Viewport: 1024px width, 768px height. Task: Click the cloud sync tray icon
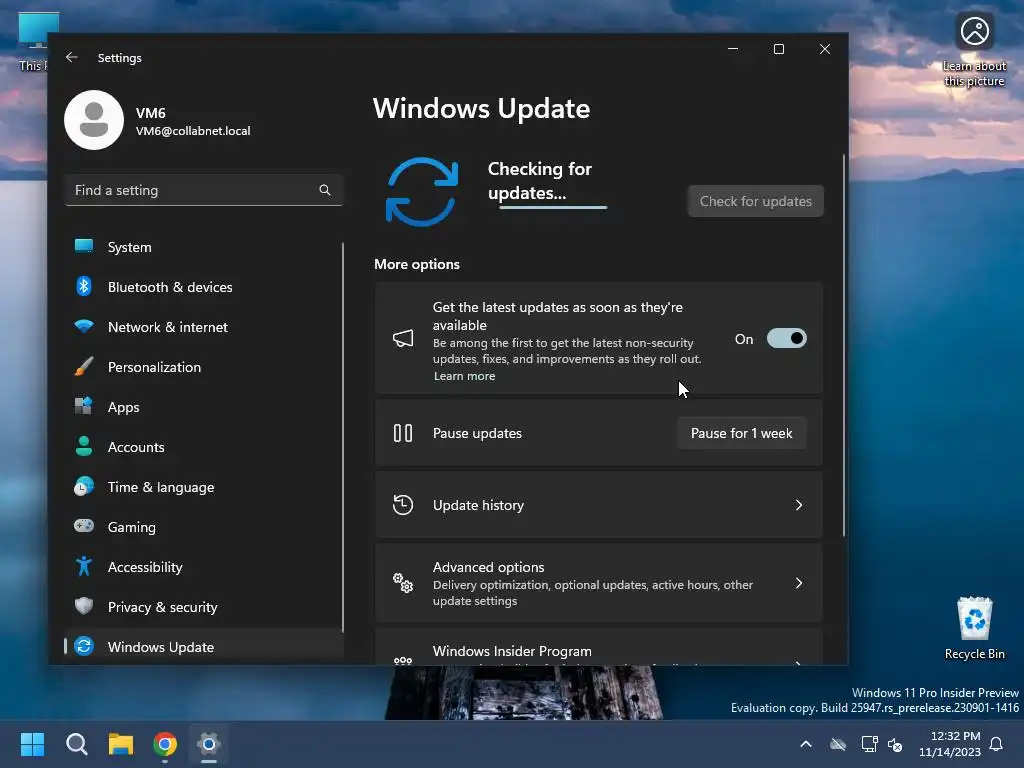point(838,744)
